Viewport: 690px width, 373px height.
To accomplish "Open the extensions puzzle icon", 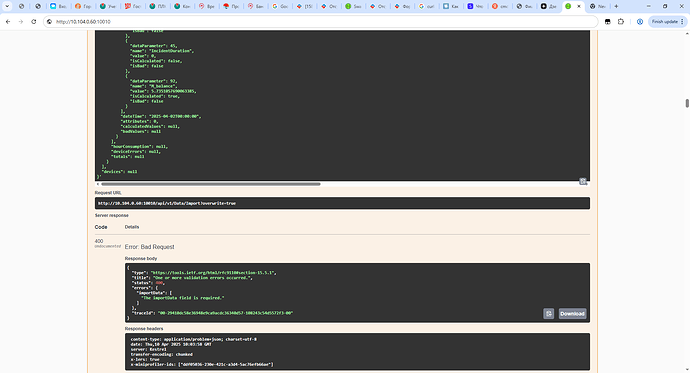I will [621, 22].
